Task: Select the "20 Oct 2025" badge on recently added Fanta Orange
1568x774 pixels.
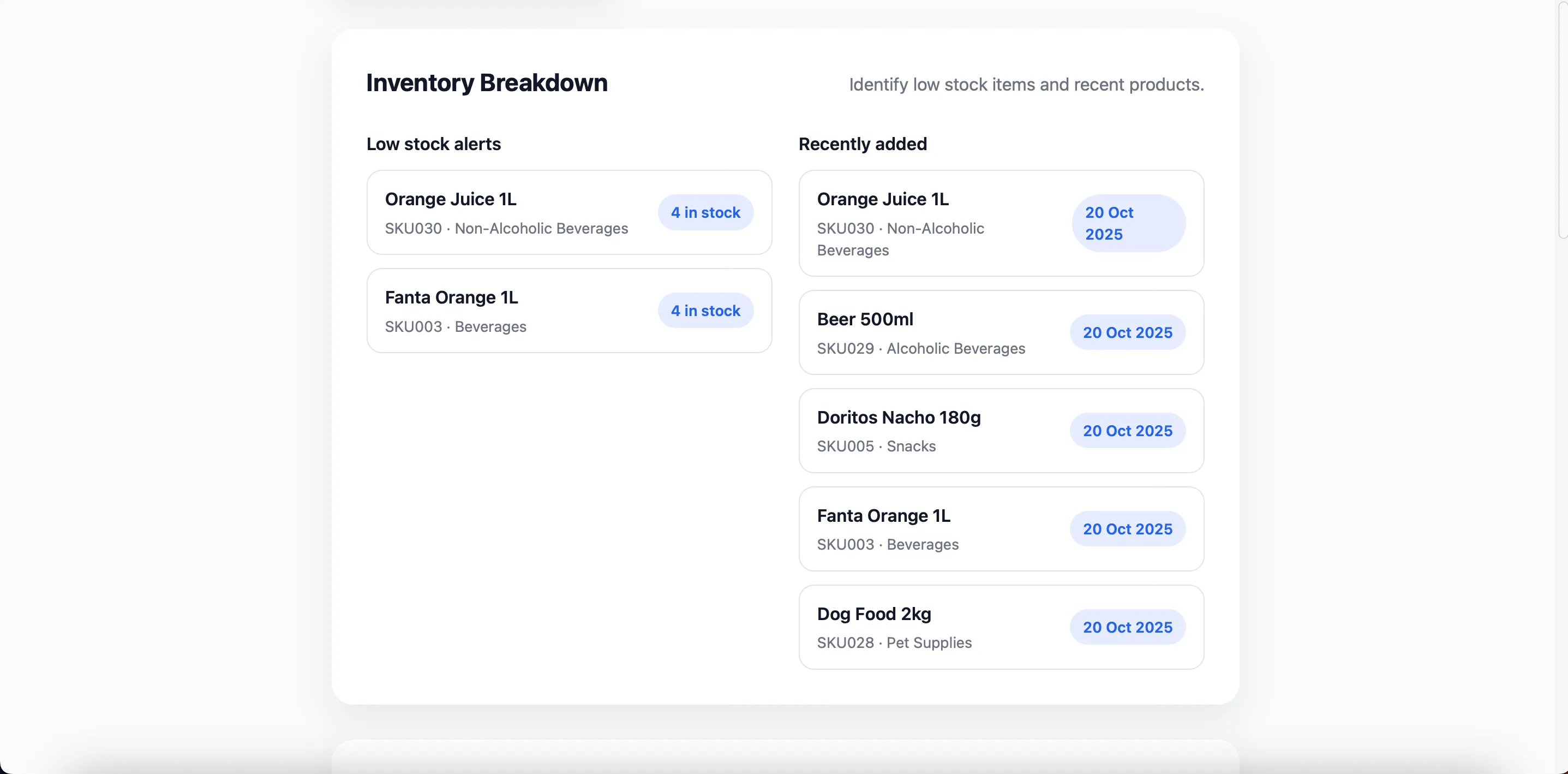Action: [1126, 528]
